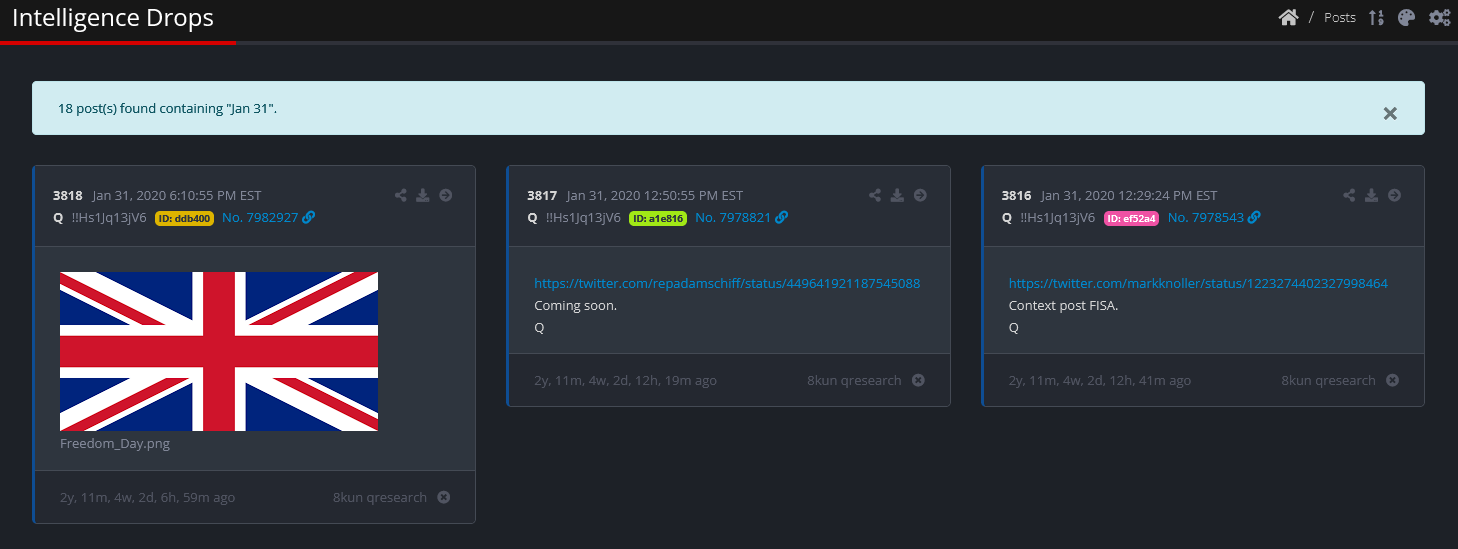Select the ID: ddb400 badge
Image resolution: width=1458 pixels, height=549 pixels.
184,218
